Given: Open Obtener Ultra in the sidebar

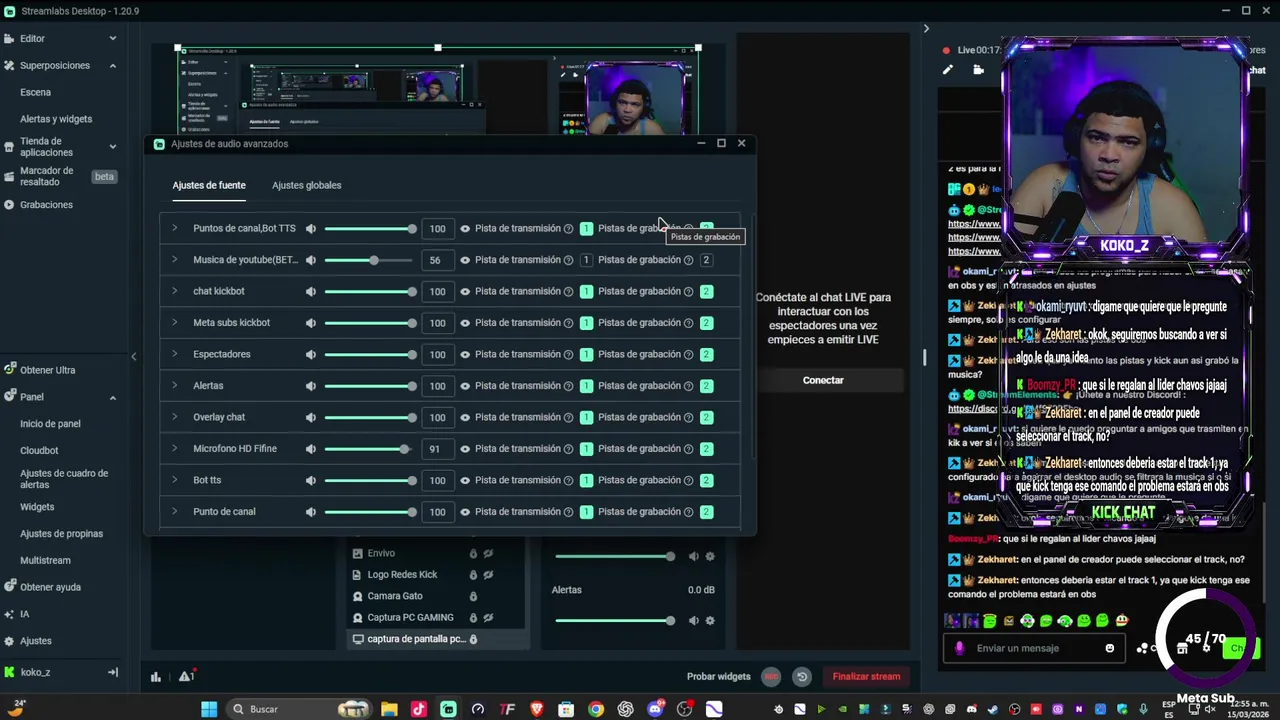Looking at the screenshot, I should click(47, 370).
